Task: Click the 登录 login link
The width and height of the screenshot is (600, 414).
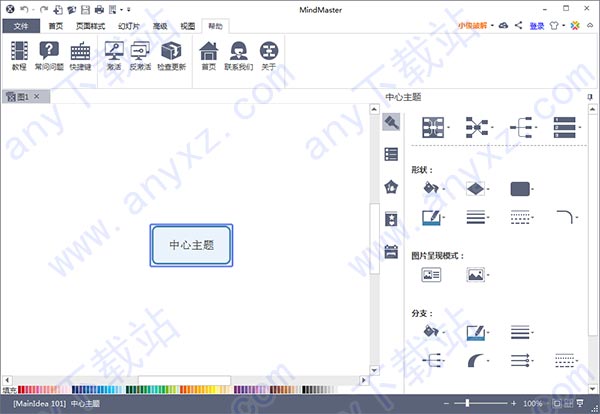Action: (536, 26)
